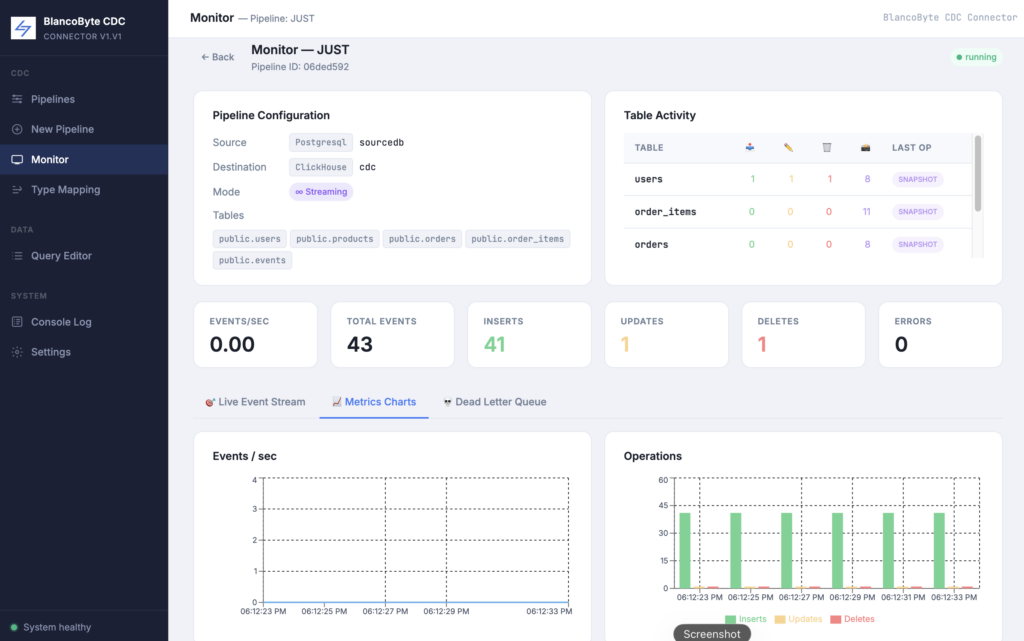This screenshot has height=641, width=1024.
Task: Click the Streaming mode badge
Action: 321,192
